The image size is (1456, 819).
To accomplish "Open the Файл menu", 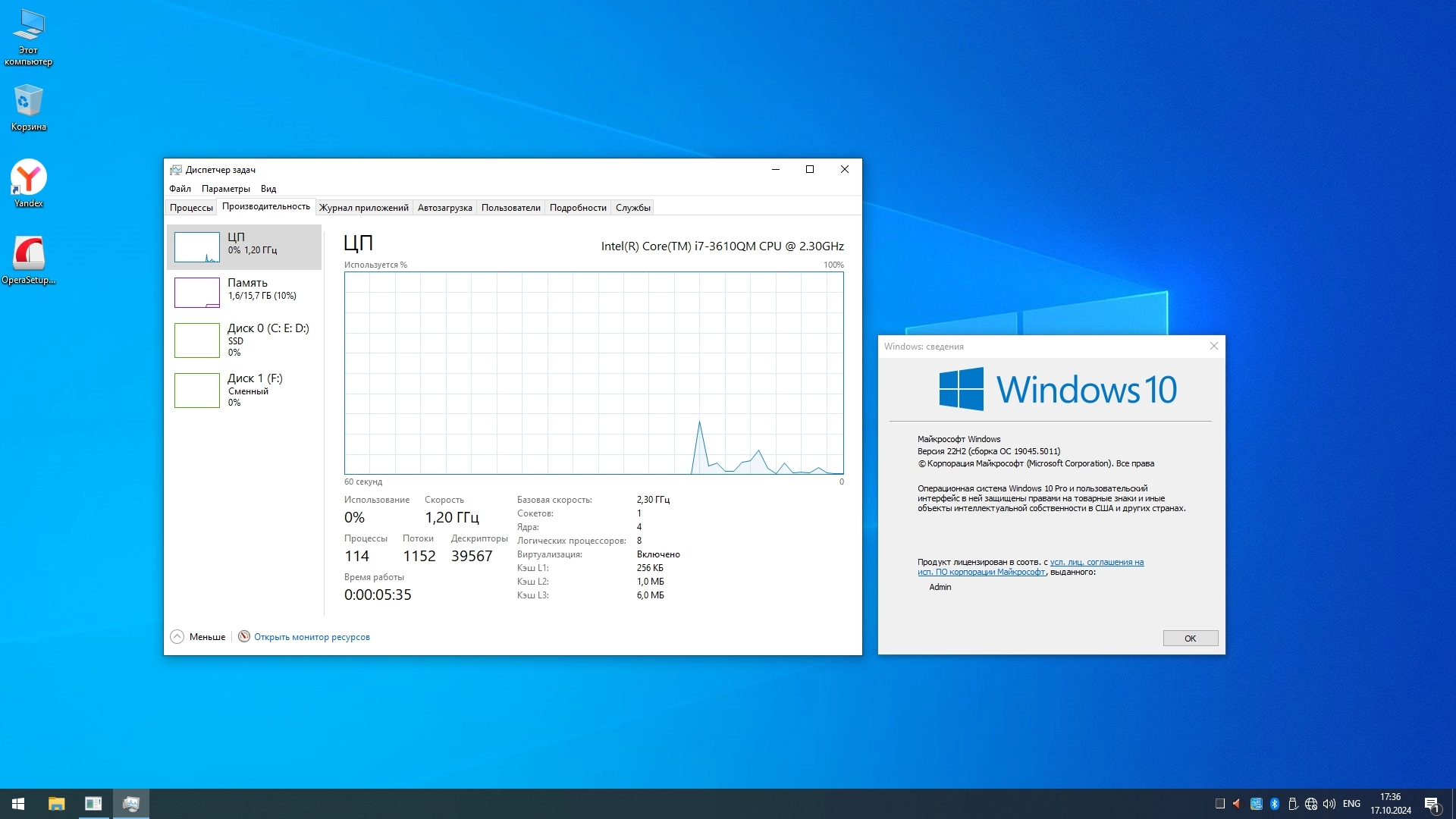I will coord(180,189).
